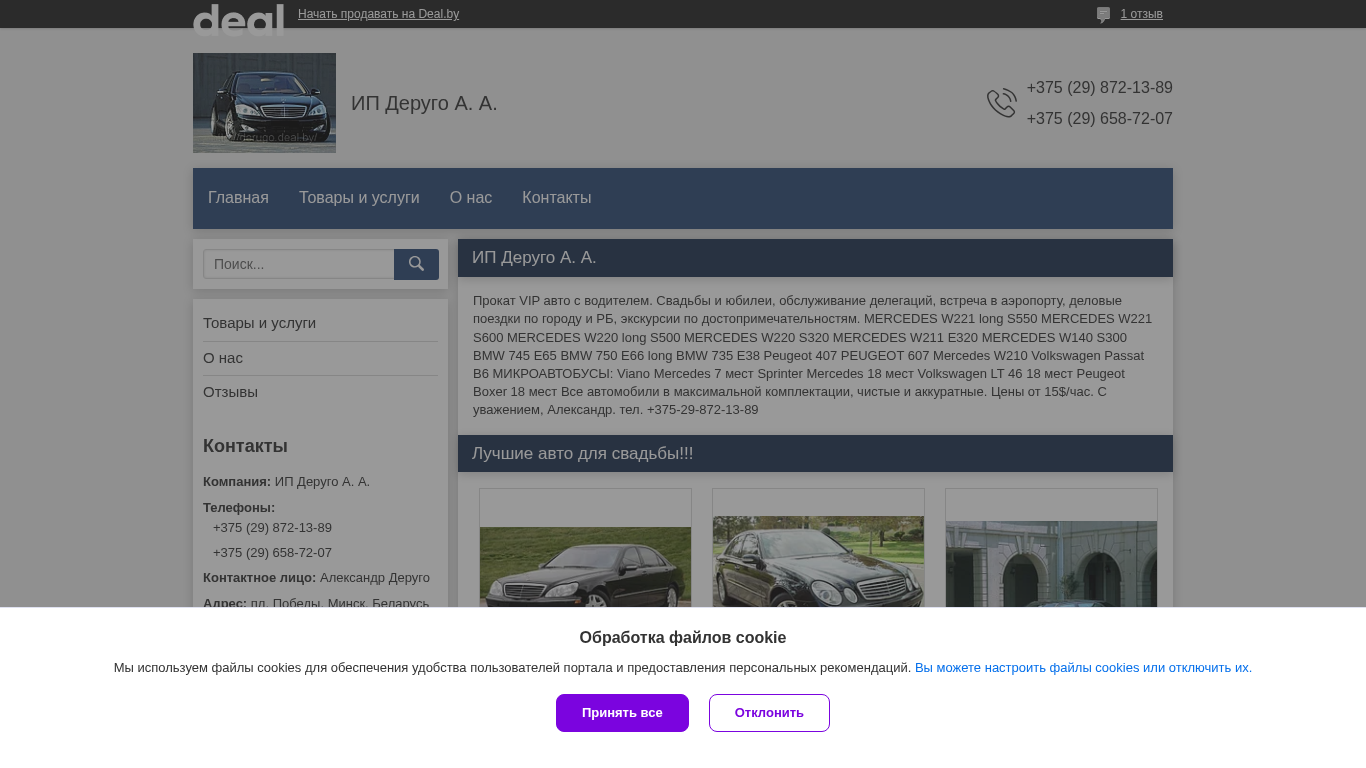This screenshot has height=768, width=1366.
Task: Click the 'Обработка файлов cookie' banner title
Action: (x=683, y=638)
